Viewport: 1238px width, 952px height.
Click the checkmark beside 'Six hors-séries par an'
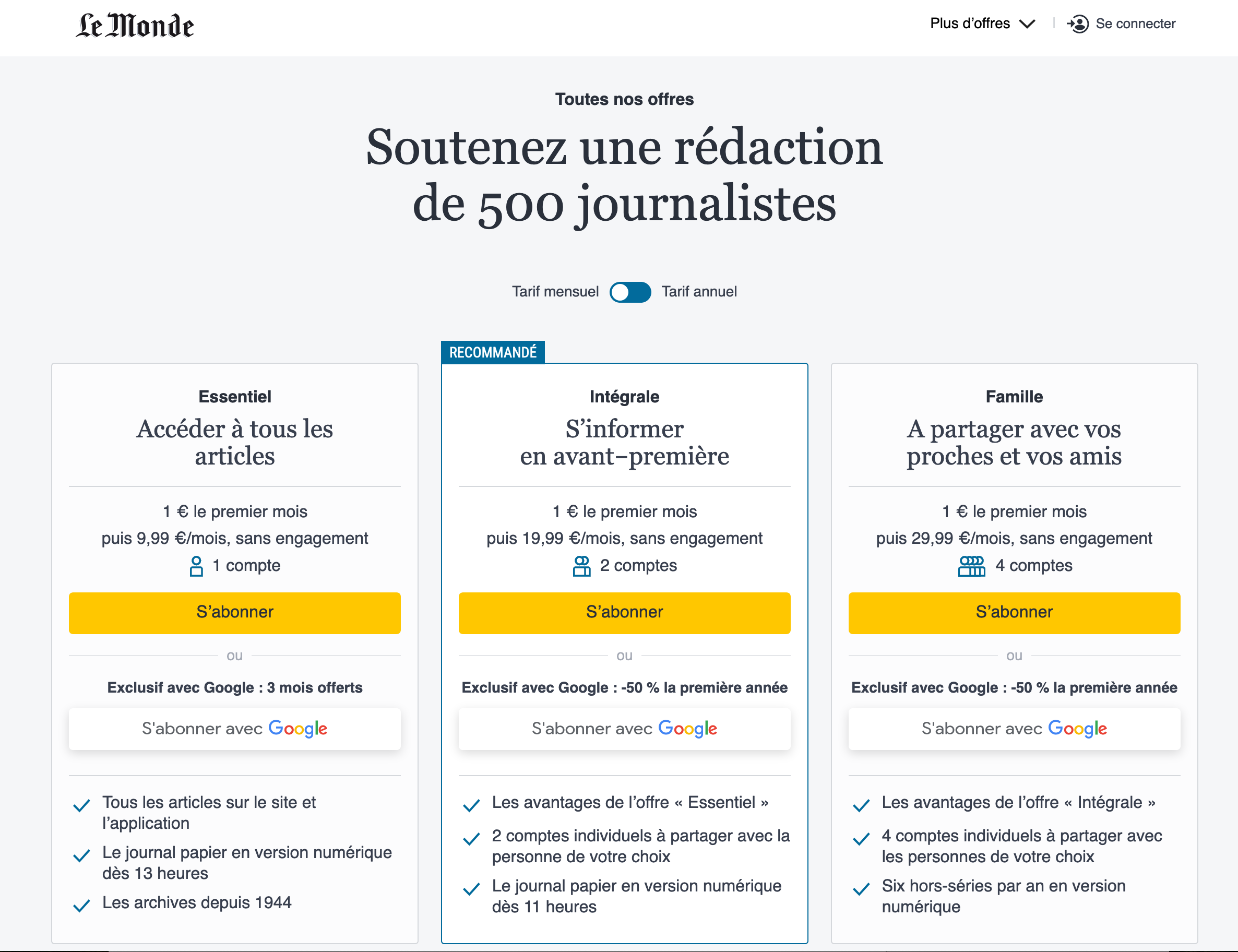coord(861,888)
